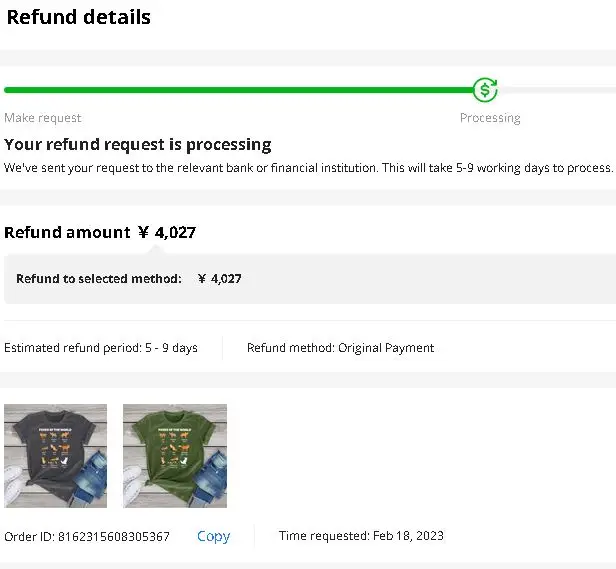Click the Order ID number text
The width and height of the screenshot is (616, 569).
click(87, 537)
